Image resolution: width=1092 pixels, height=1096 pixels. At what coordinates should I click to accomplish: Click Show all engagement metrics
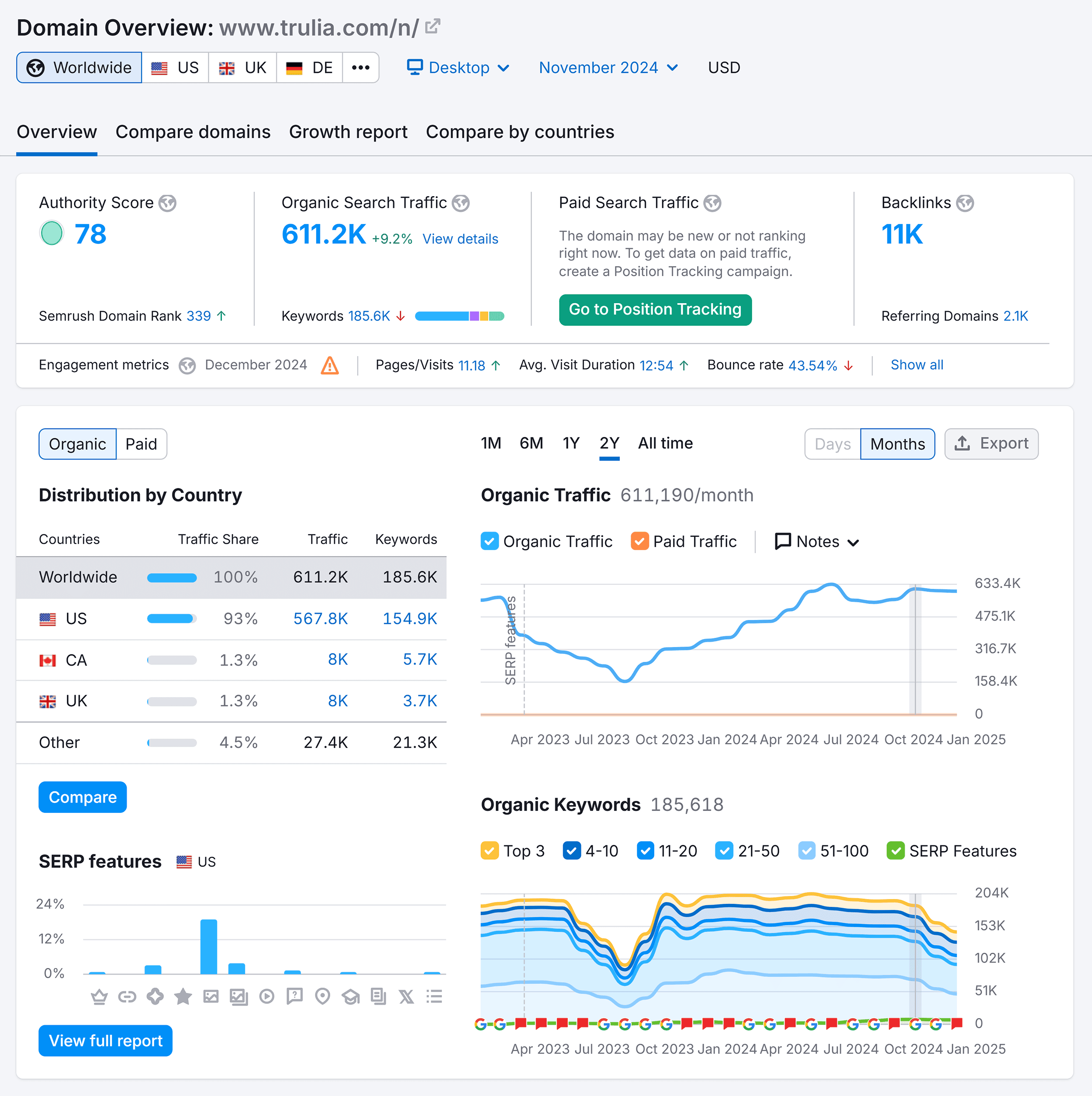pyautogui.click(x=917, y=365)
